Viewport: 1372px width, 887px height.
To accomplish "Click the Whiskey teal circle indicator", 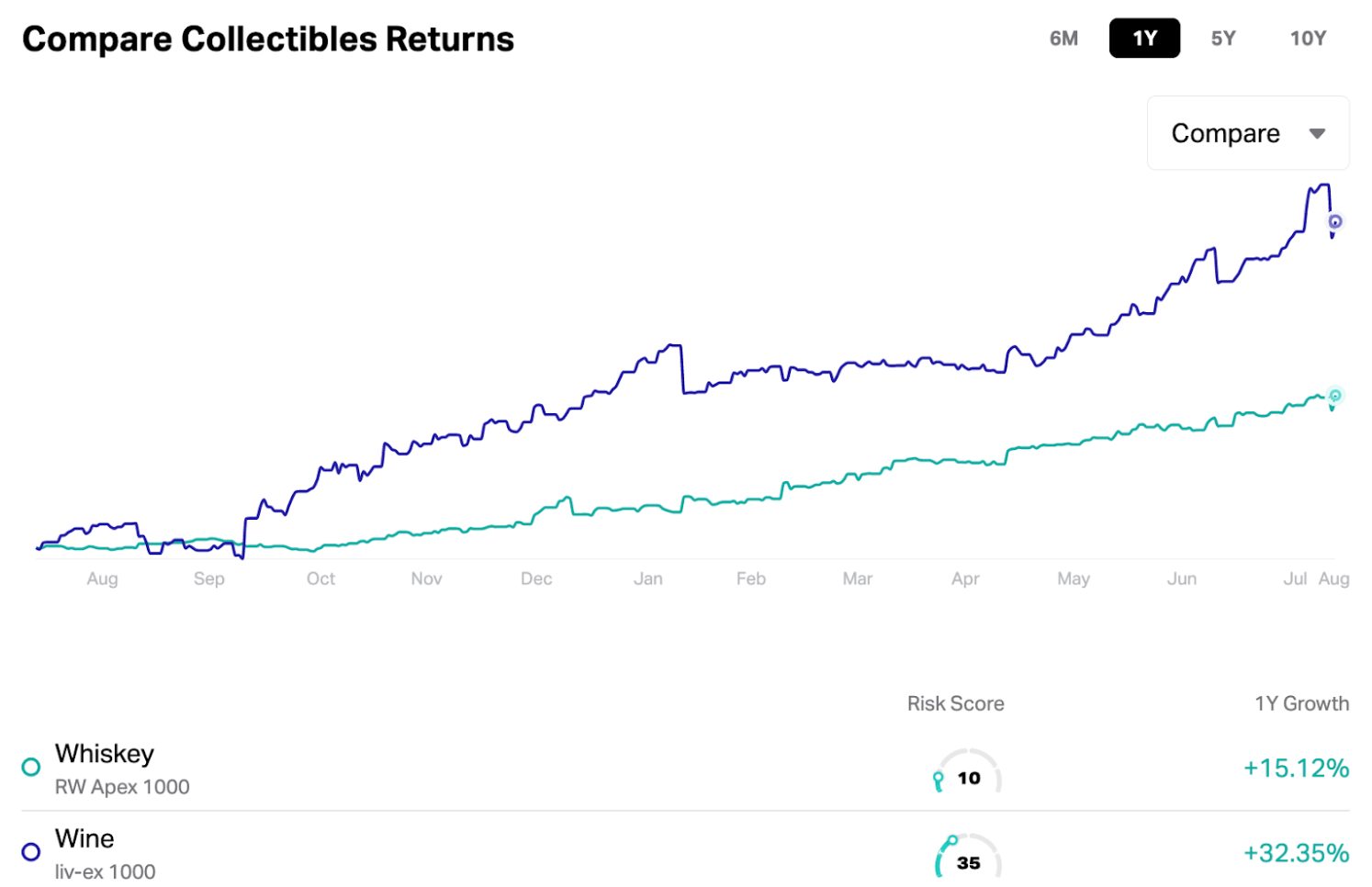I will 31,767.
